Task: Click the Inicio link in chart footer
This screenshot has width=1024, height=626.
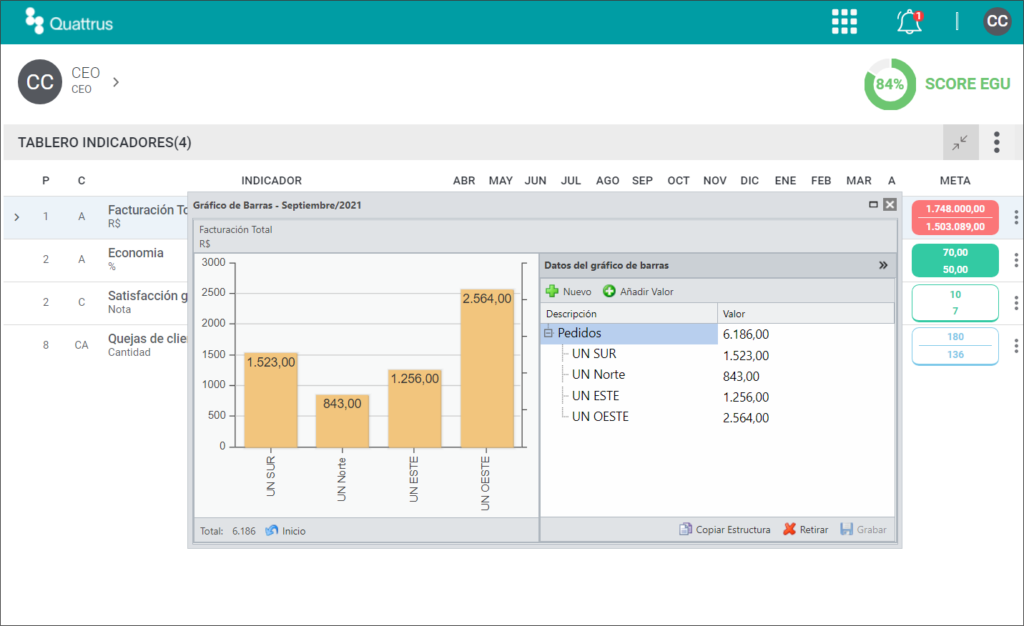Action: [x=285, y=531]
